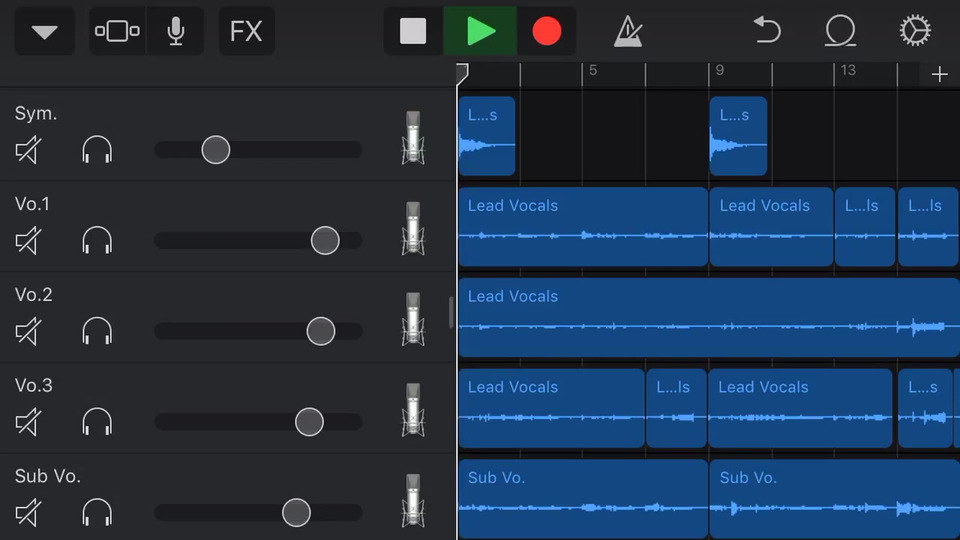Move the playhead marker at the ruler start
This screenshot has height=540, width=960.
462,73
